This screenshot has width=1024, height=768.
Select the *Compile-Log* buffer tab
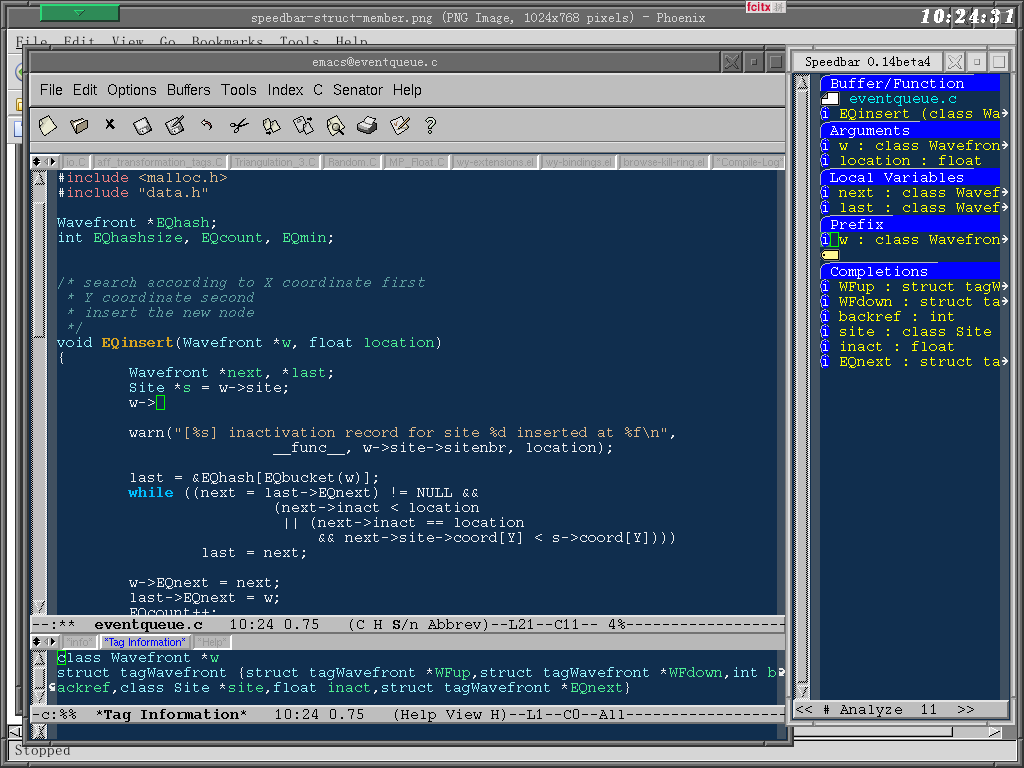pyautogui.click(x=748, y=162)
